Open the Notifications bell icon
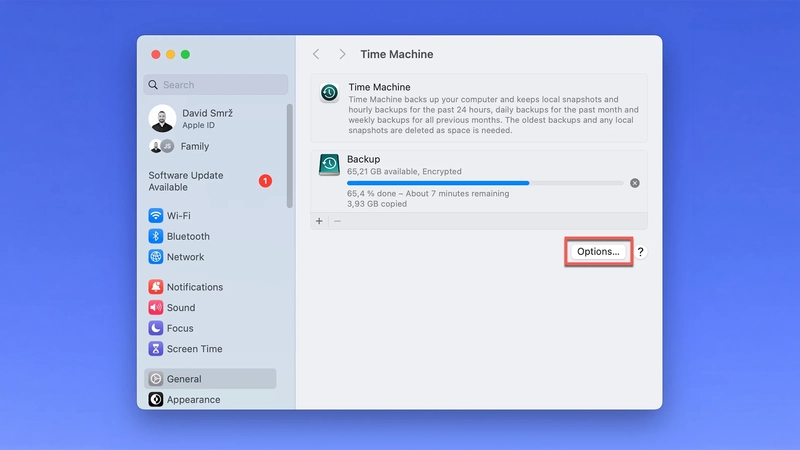The height and width of the screenshot is (450, 800). point(156,287)
